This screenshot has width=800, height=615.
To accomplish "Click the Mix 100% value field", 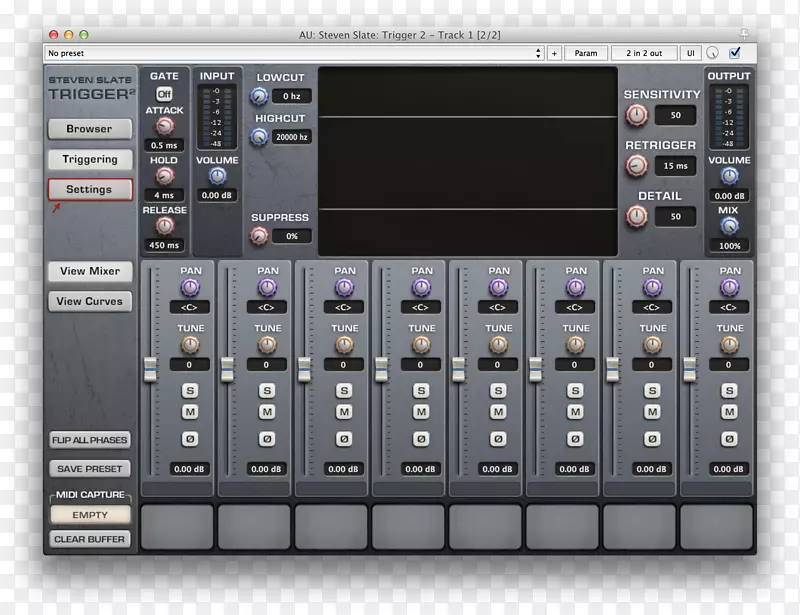I will click(730, 245).
